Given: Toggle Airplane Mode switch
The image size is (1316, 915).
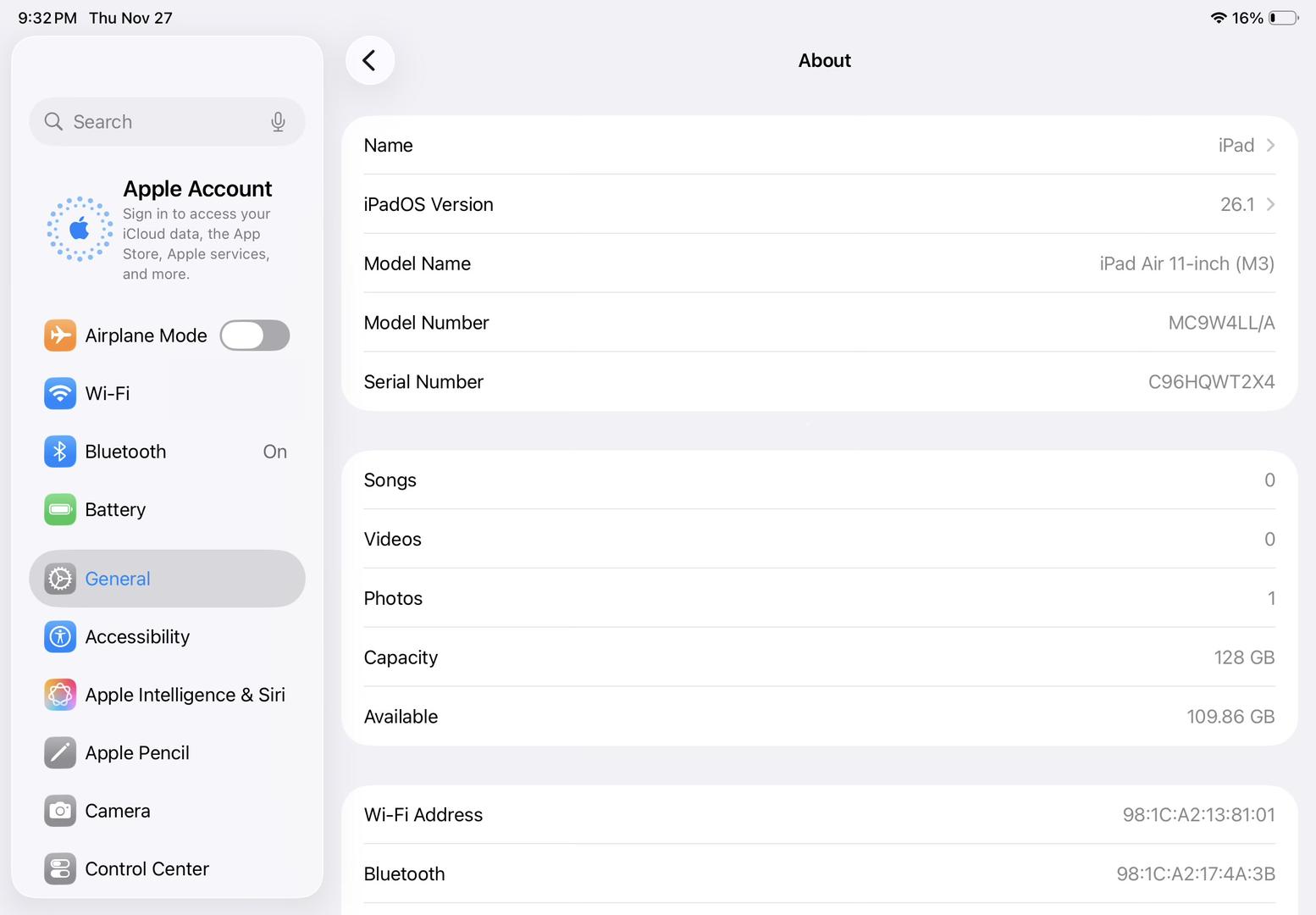Looking at the screenshot, I should 255,335.
